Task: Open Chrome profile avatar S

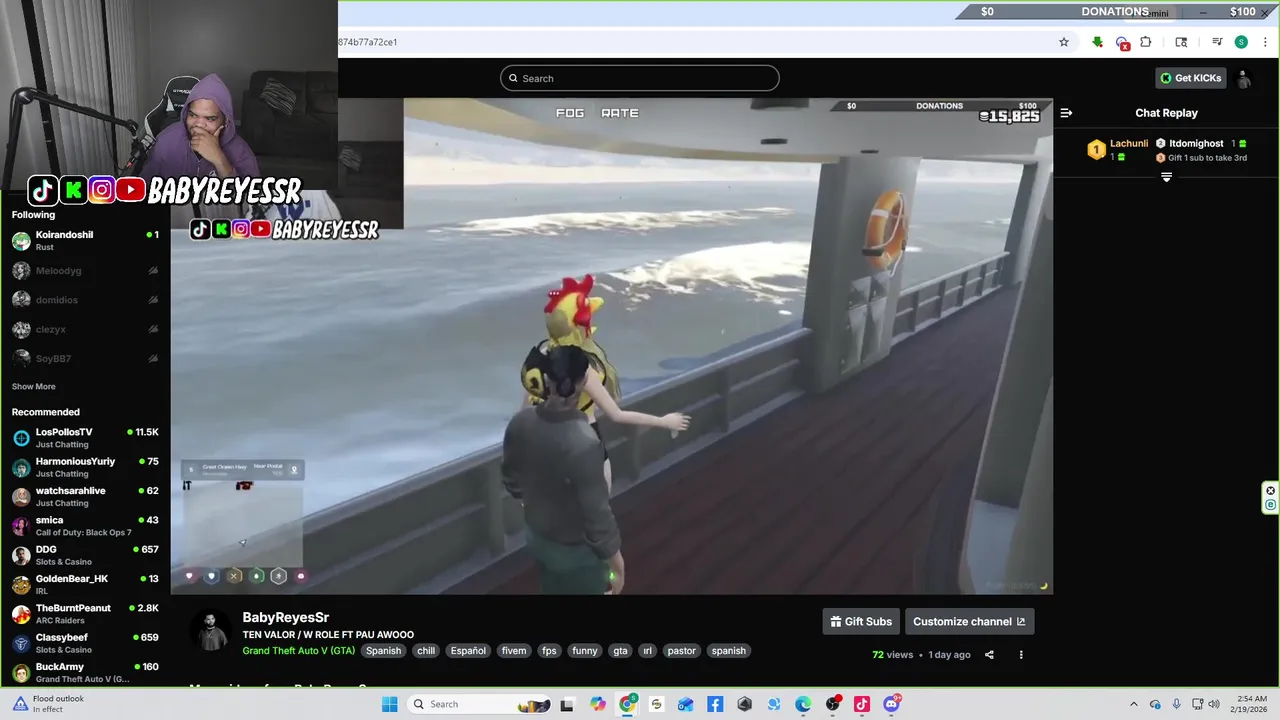Action: pyautogui.click(x=1241, y=42)
